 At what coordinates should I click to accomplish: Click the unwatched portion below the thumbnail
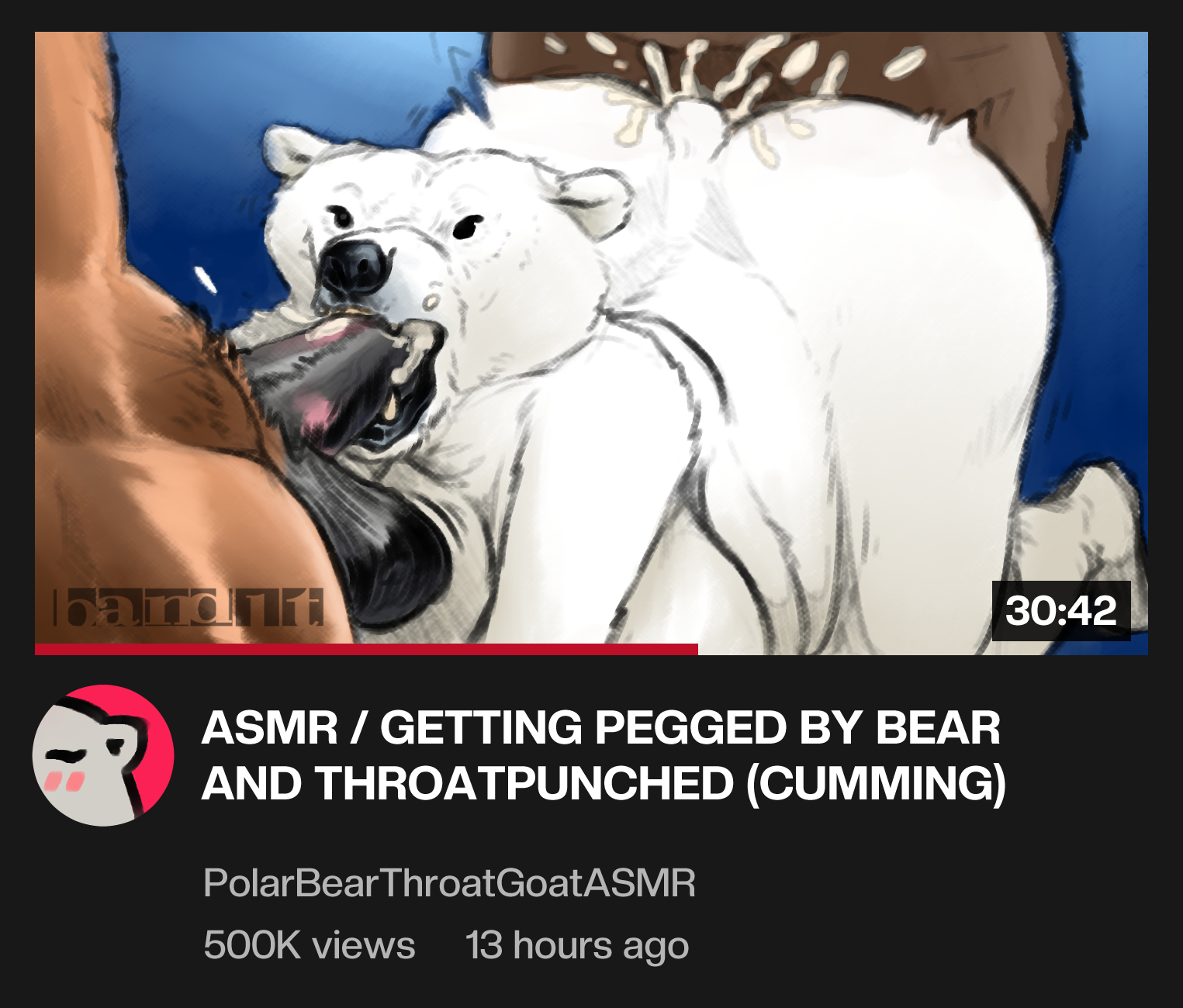[923, 650]
